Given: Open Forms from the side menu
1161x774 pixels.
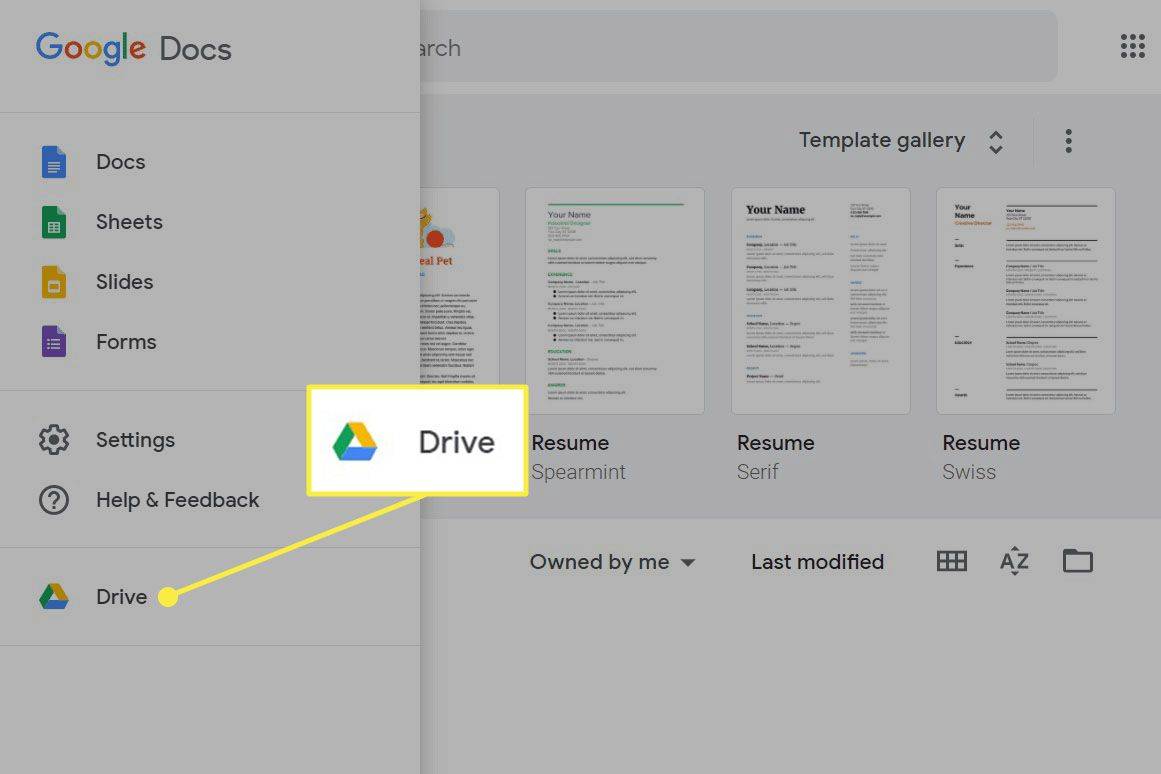Looking at the screenshot, I should click(210, 342).
